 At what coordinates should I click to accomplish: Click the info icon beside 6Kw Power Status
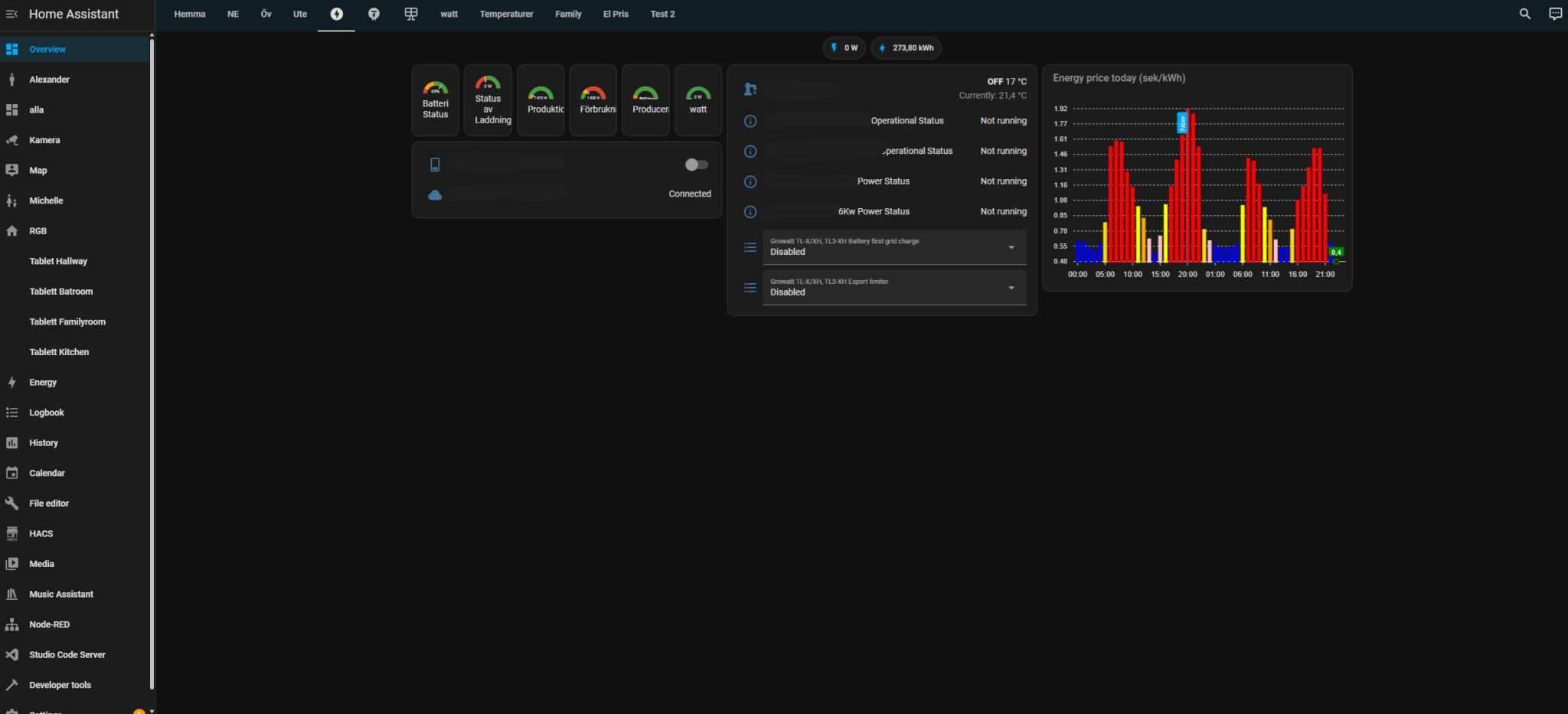click(750, 212)
